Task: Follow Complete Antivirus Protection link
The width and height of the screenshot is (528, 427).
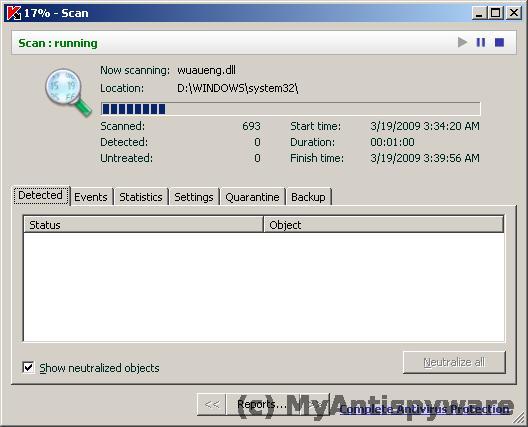Action: [424, 409]
